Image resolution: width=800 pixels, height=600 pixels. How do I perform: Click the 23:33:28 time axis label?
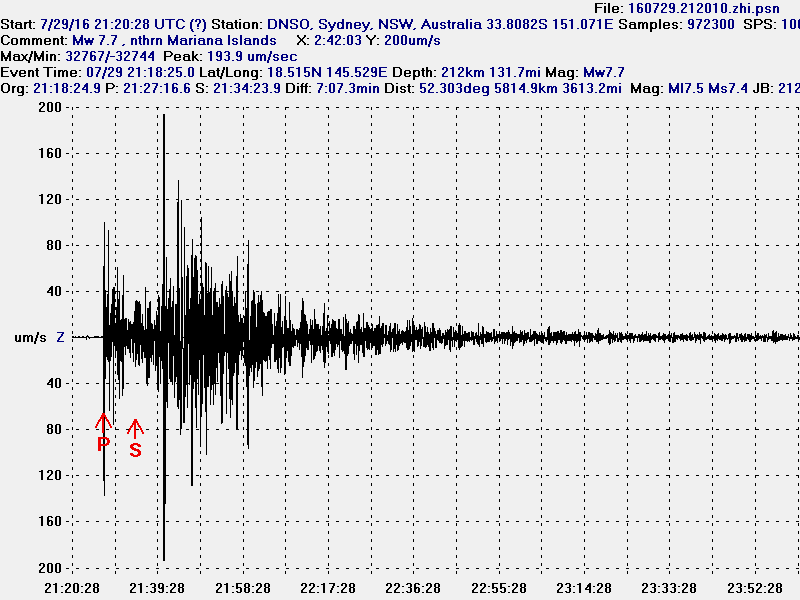click(669, 588)
